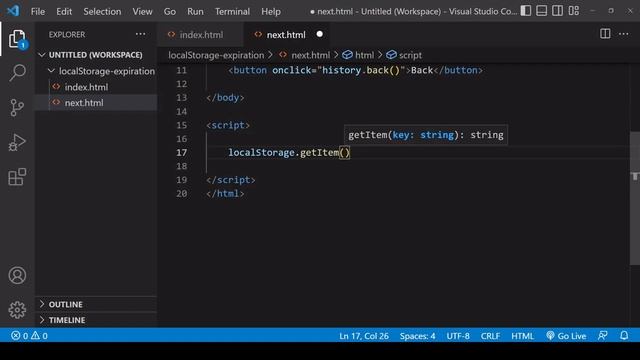Open the File menu
This screenshot has width=640, height=360.
coord(38,11)
